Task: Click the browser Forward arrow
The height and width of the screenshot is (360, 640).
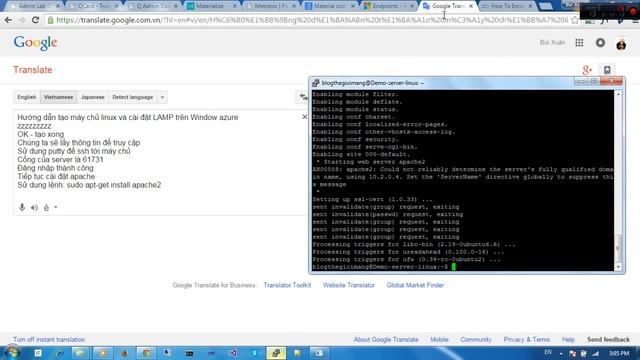Action: pos(22,20)
